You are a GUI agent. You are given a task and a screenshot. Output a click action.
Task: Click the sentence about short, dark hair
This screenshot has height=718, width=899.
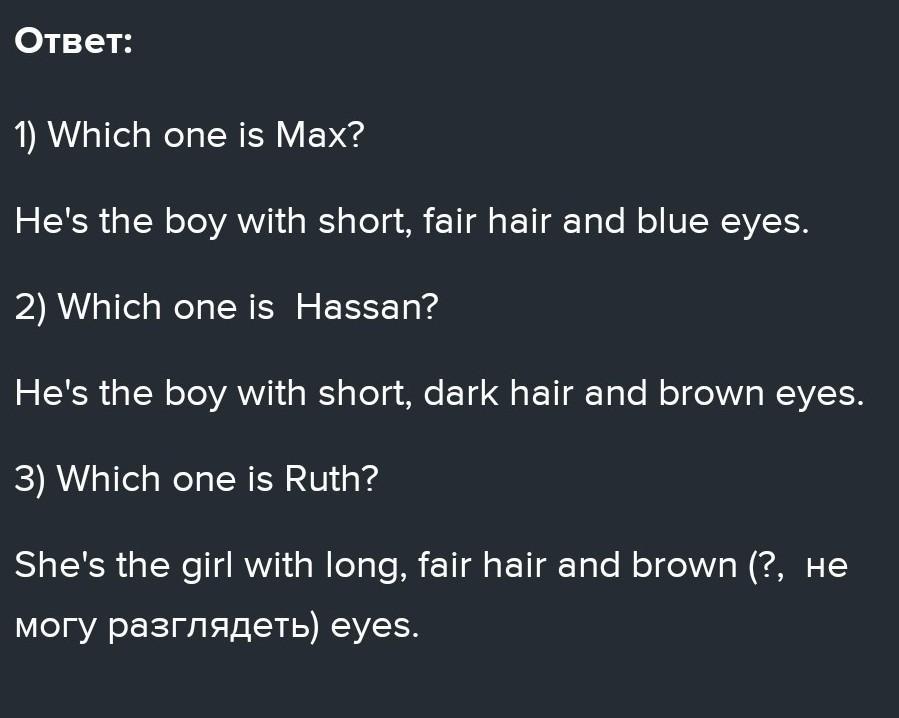coord(439,394)
